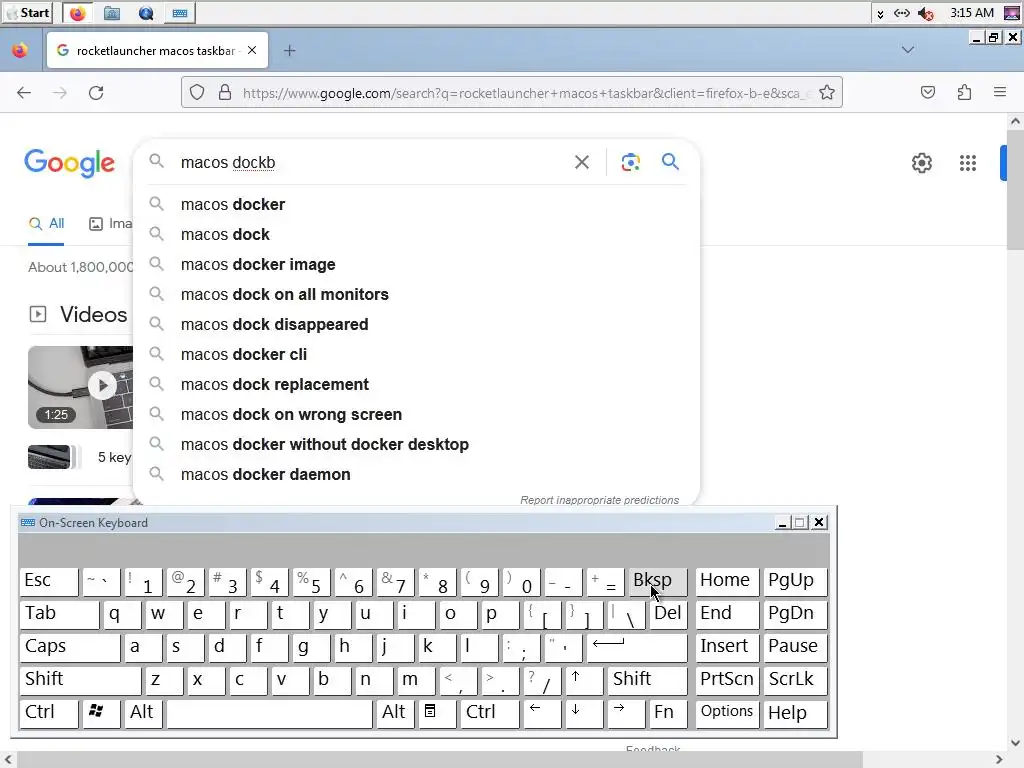Click the Enter key on keyboard
Image resolution: width=1024 pixels, height=768 pixels.
(x=637, y=647)
